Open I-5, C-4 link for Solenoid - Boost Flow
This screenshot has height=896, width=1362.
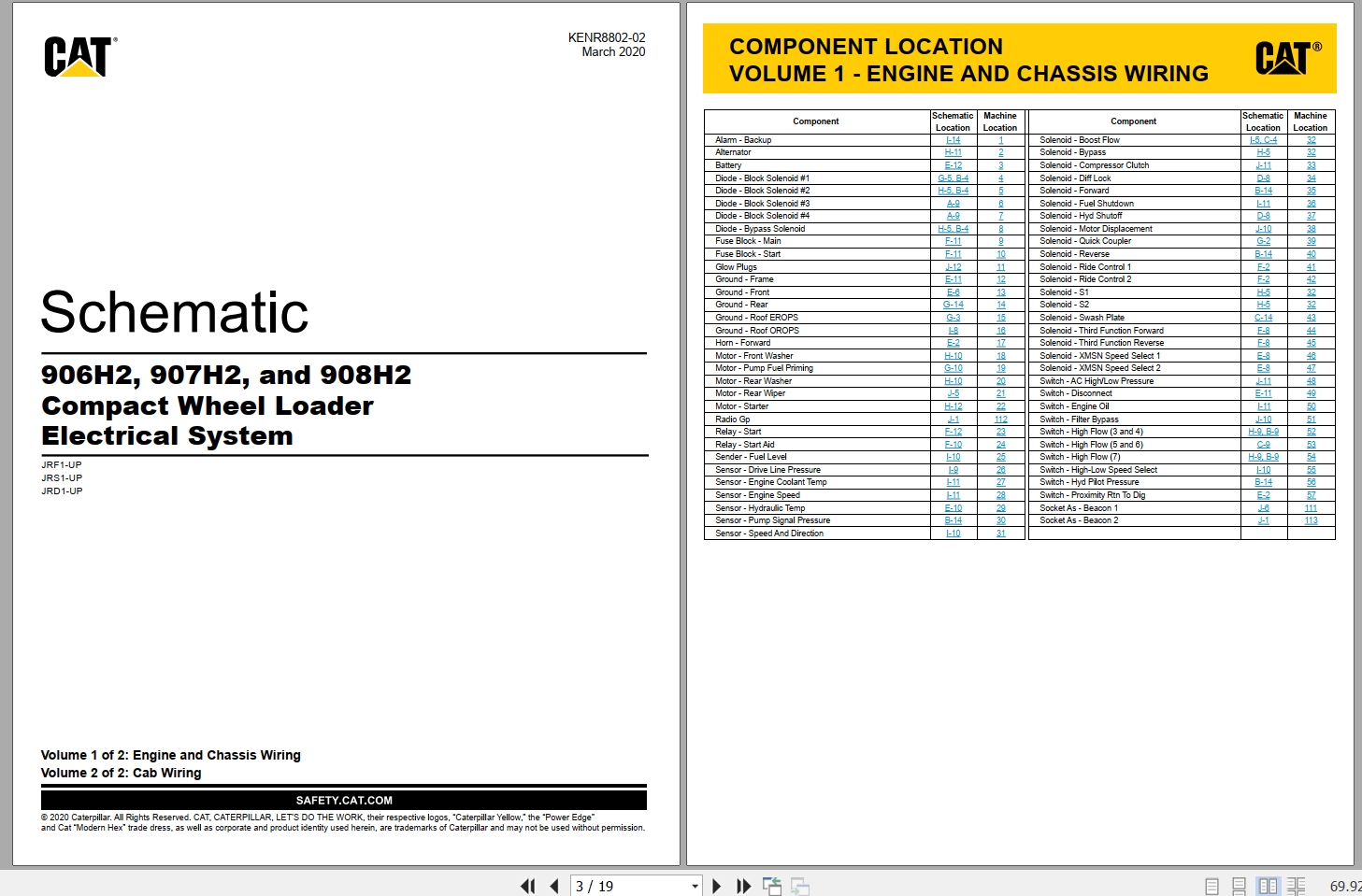(x=1263, y=140)
